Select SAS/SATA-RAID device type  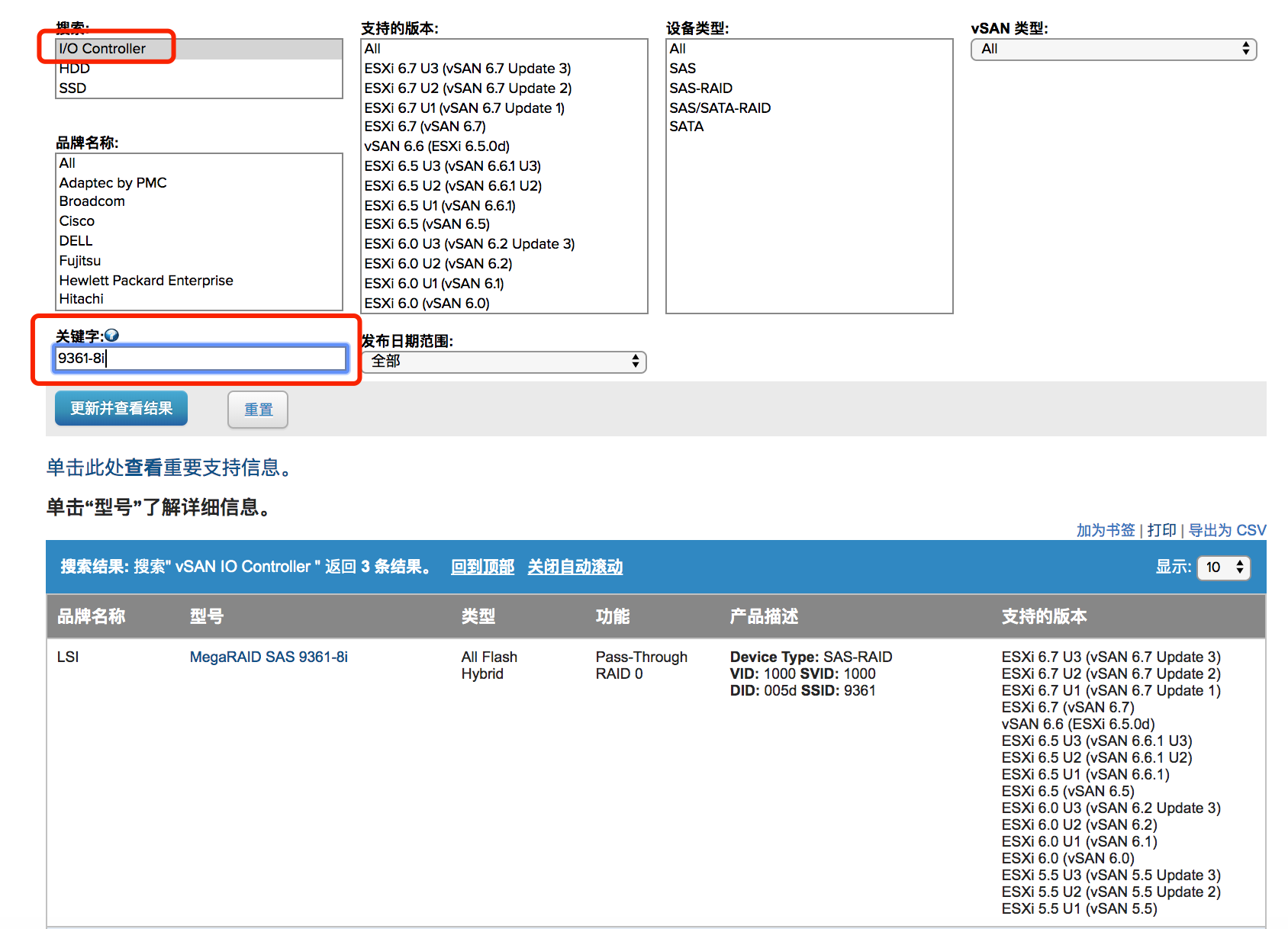pos(810,108)
